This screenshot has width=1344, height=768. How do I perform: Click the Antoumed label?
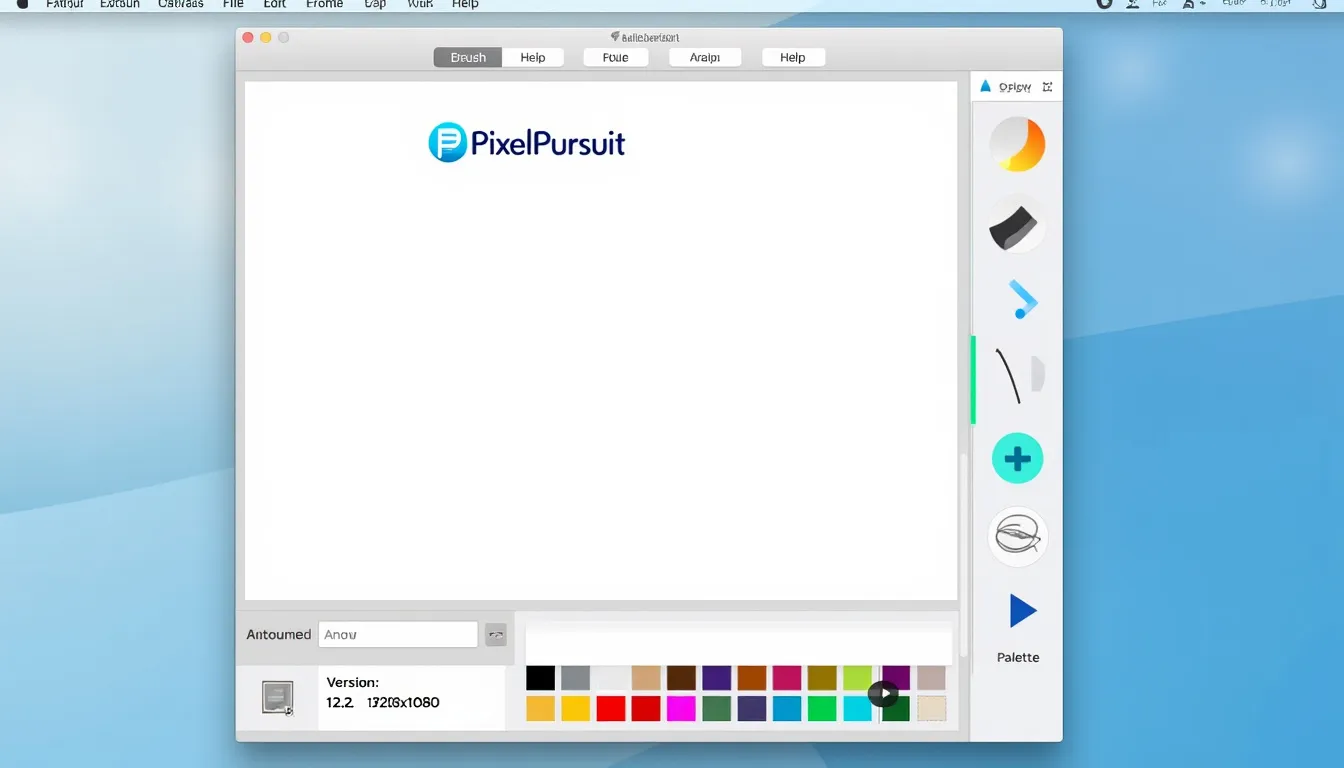tap(279, 635)
